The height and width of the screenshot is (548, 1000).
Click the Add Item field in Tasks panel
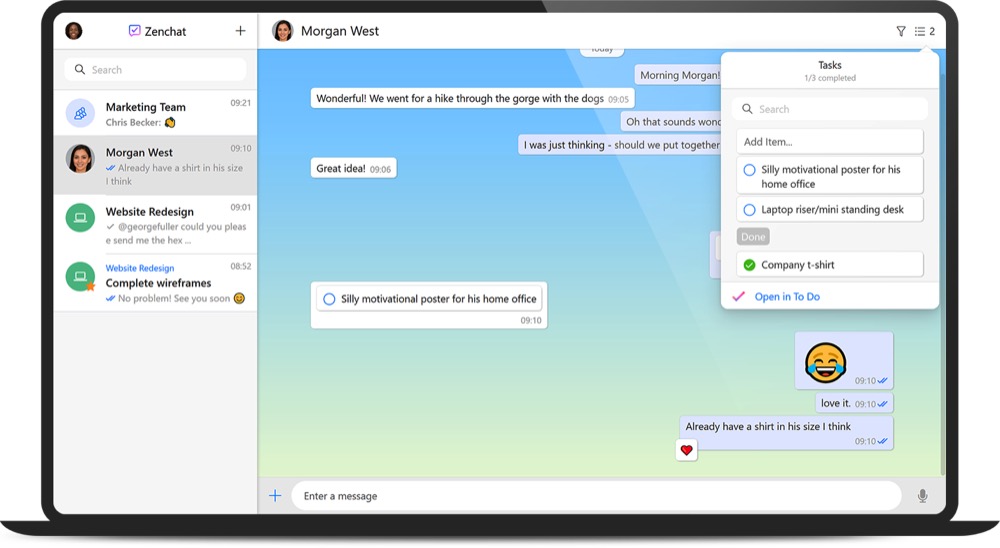point(829,142)
